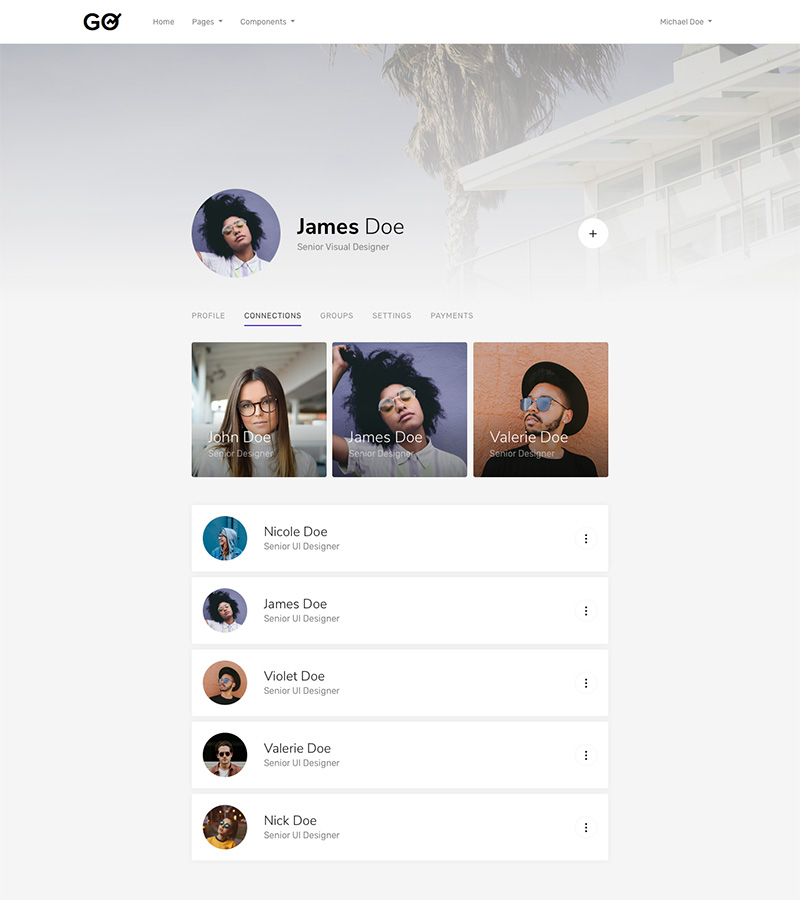Click the Nicole Doe name in list
Screen dimensions: 800x900
[295, 532]
